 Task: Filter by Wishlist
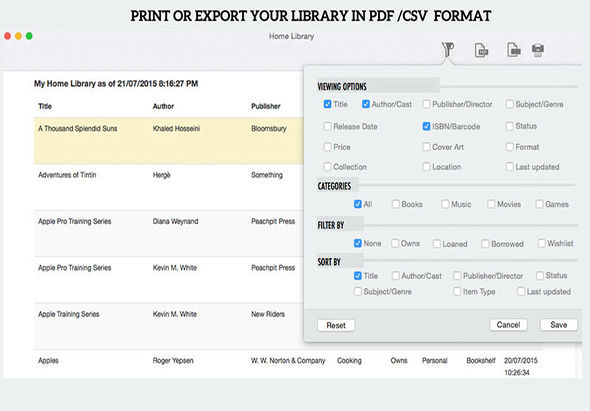(x=541, y=243)
